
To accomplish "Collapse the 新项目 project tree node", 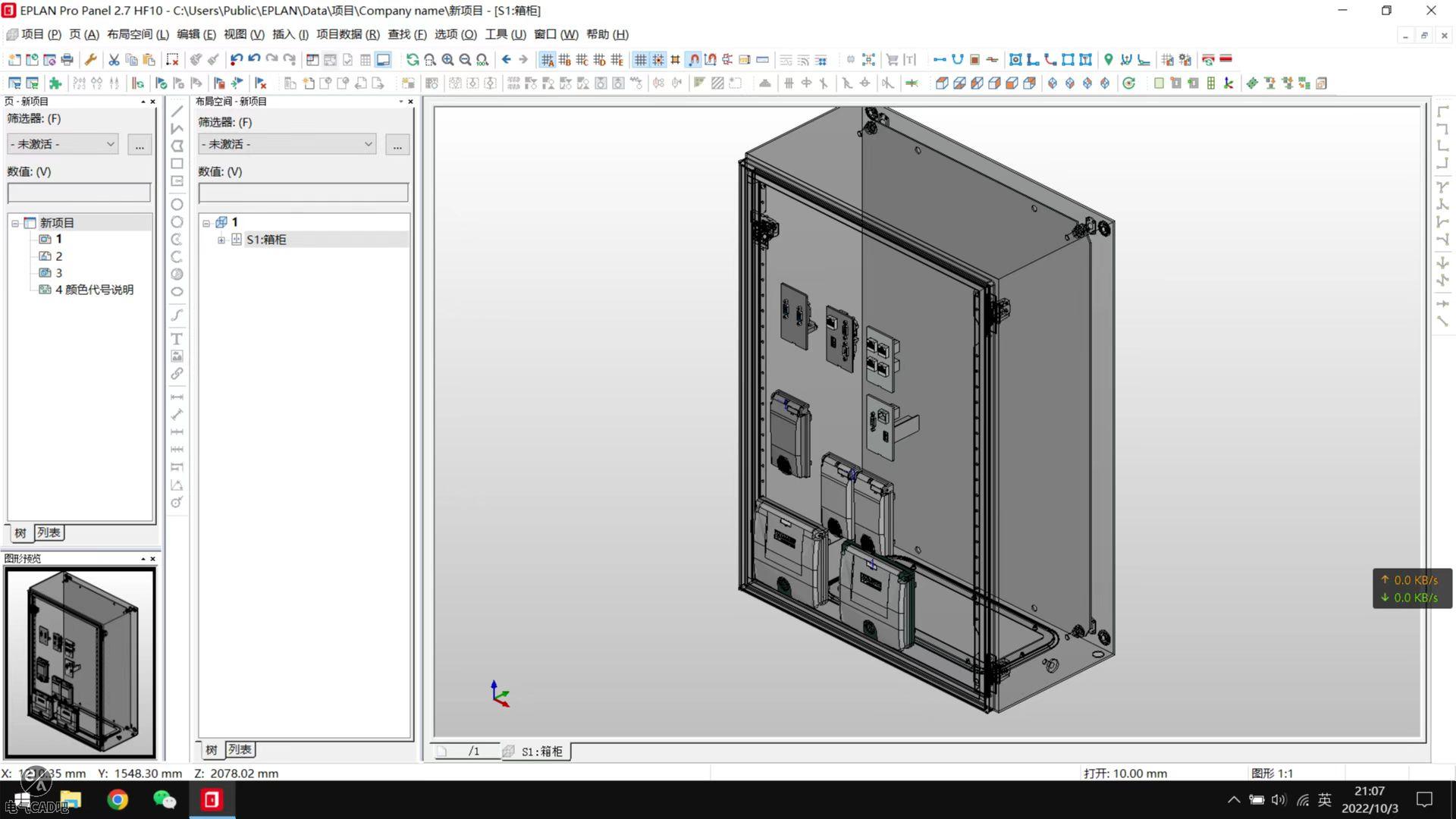I will [14, 223].
